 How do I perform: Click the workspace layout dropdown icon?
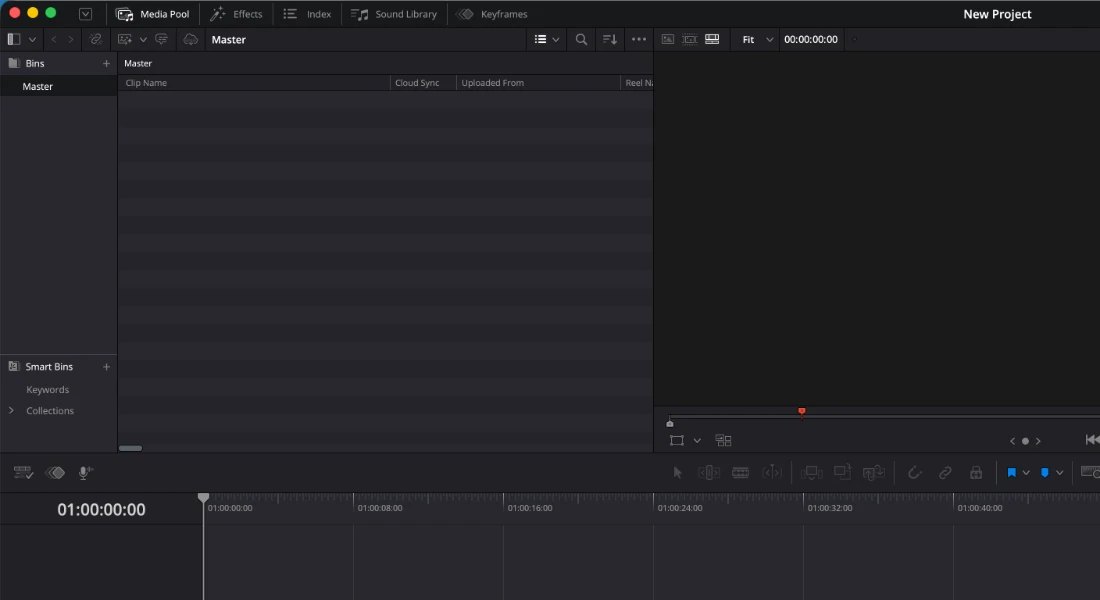86,14
